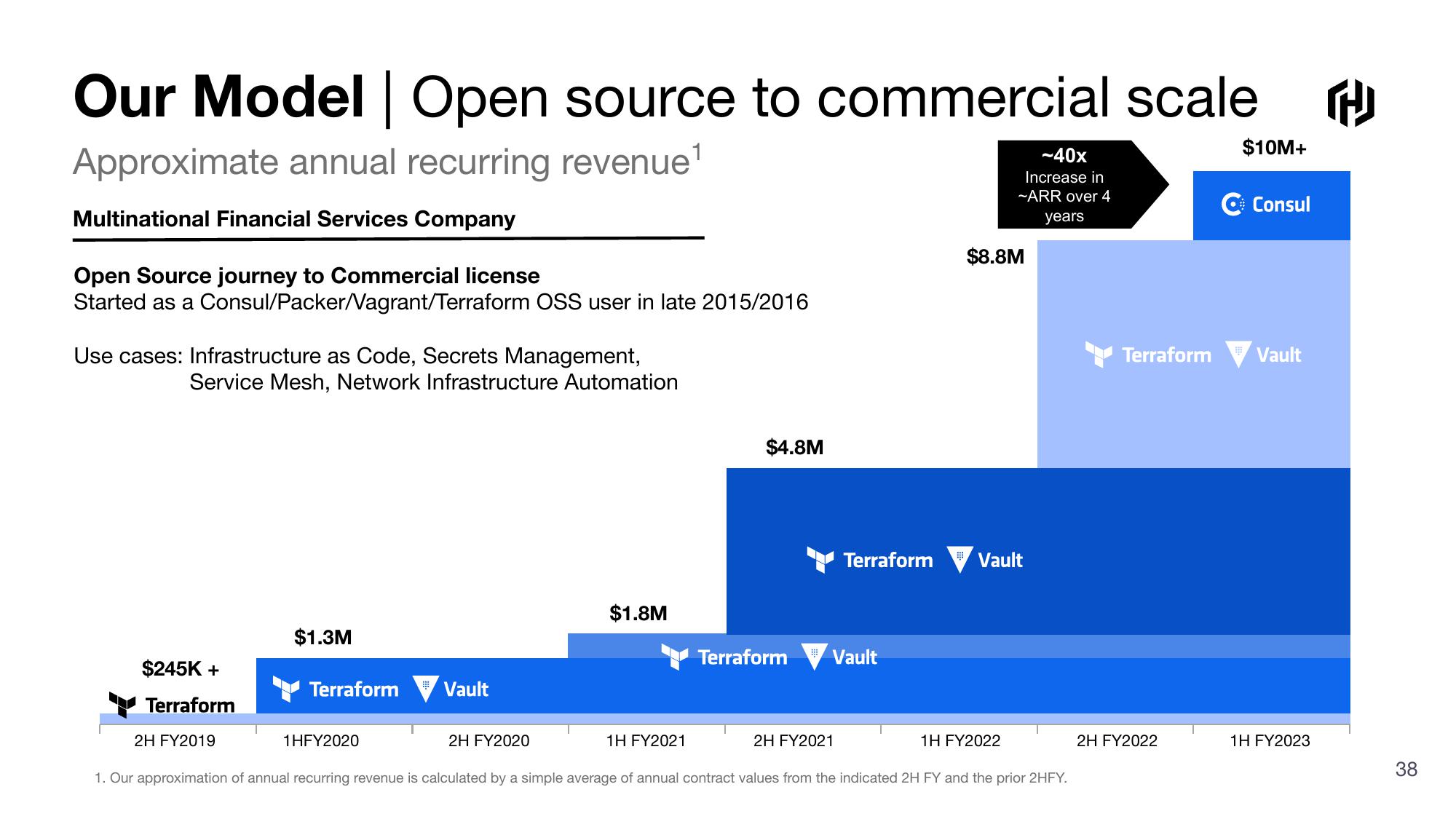
Task: Click the black ~40x increase arrow callout
Action: coord(1083,185)
